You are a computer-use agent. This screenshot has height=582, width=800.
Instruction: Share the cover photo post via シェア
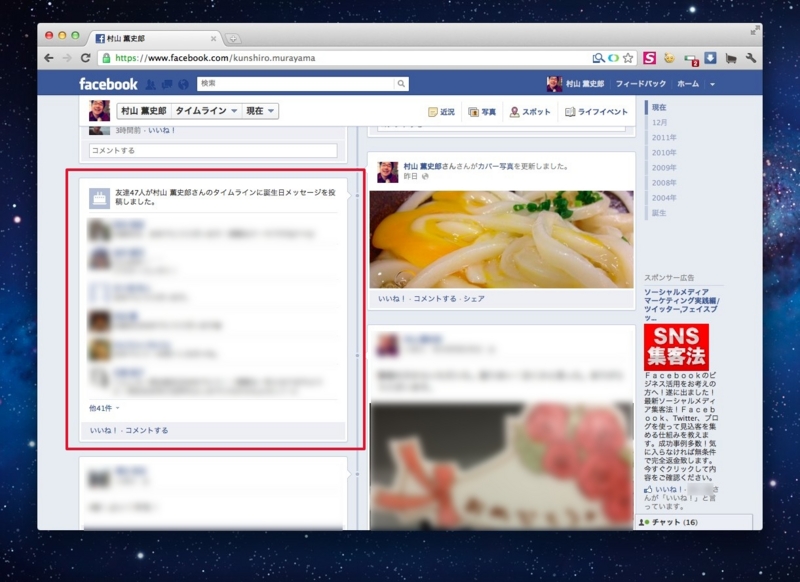(x=477, y=299)
